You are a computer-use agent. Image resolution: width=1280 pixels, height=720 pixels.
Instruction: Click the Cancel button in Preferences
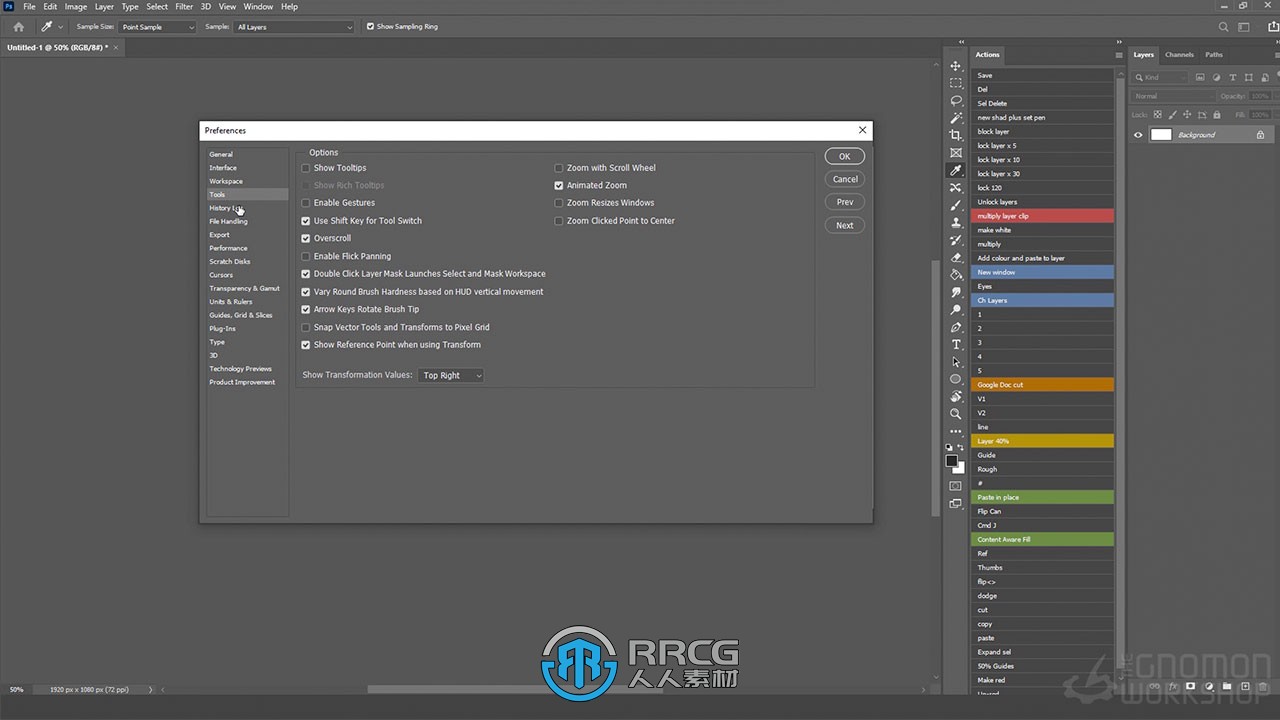(845, 179)
